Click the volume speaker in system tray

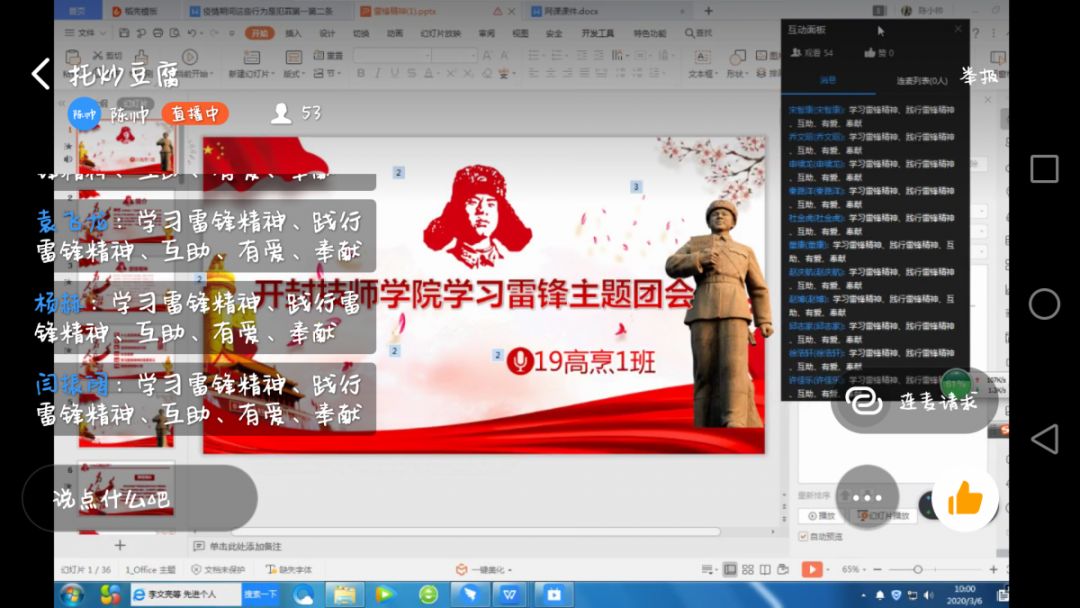click(x=928, y=595)
